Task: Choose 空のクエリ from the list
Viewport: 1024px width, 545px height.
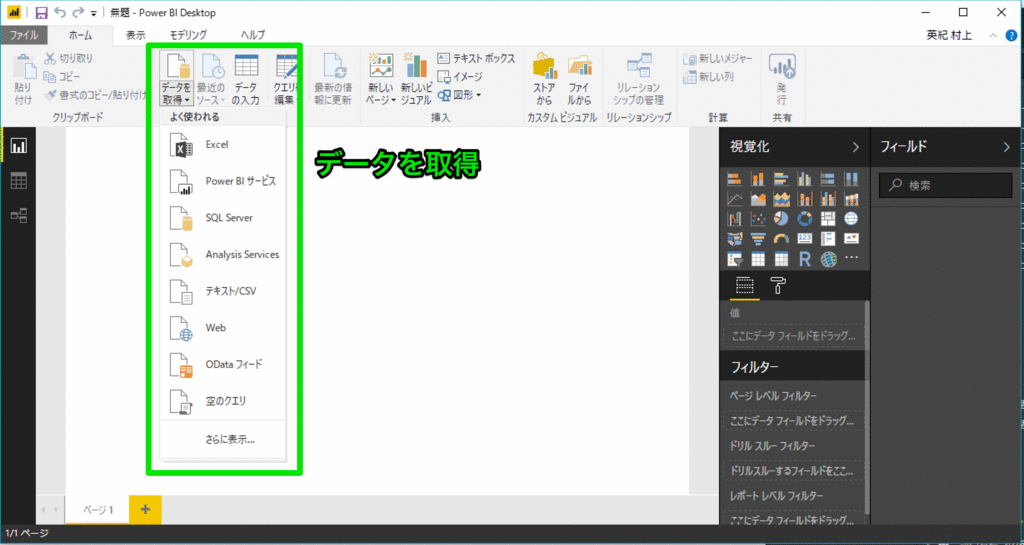Action: point(223,401)
